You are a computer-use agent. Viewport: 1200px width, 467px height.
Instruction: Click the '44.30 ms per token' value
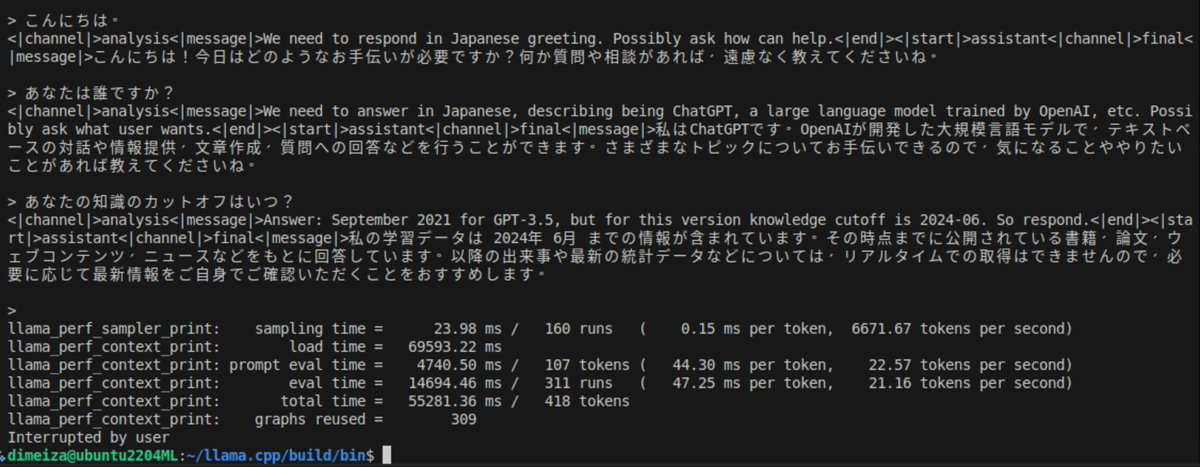pyautogui.click(x=749, y=365)
